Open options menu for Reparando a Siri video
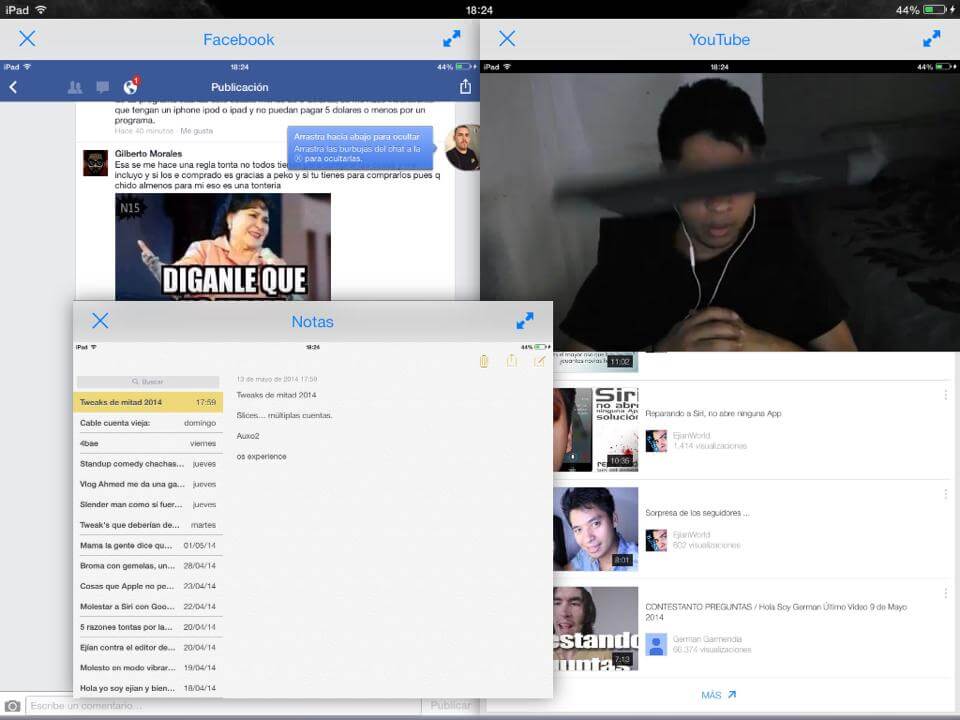The width and height of the screenshot is (960, 720). coord(945,396)
